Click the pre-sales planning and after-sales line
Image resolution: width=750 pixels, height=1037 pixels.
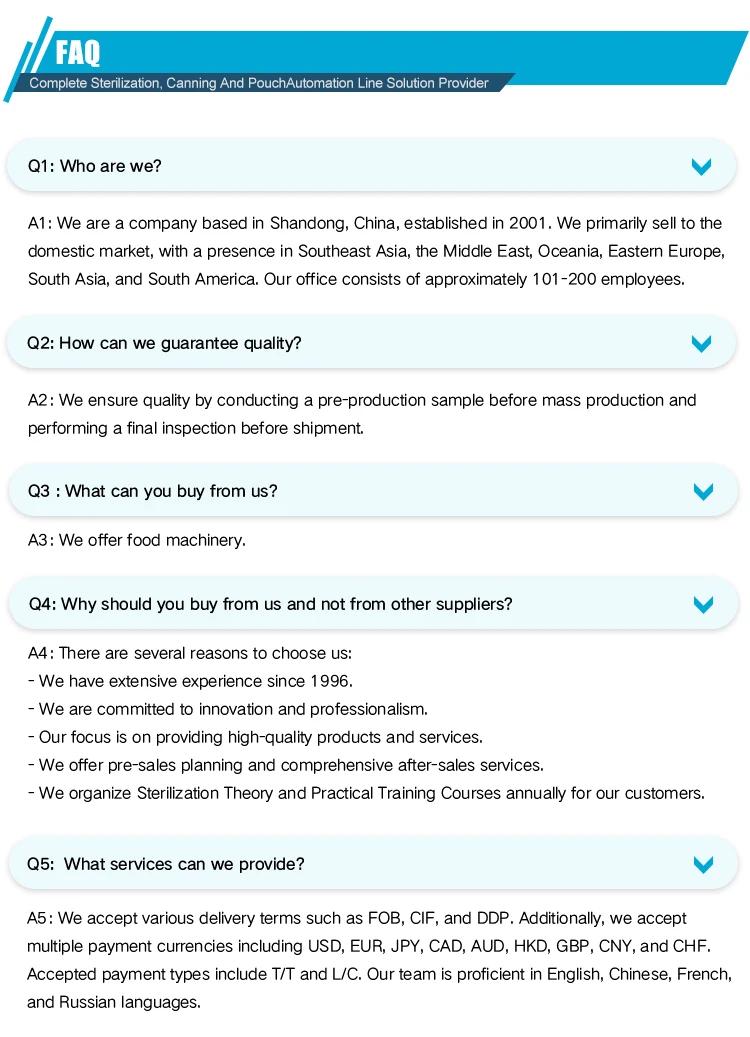point(286,765)
